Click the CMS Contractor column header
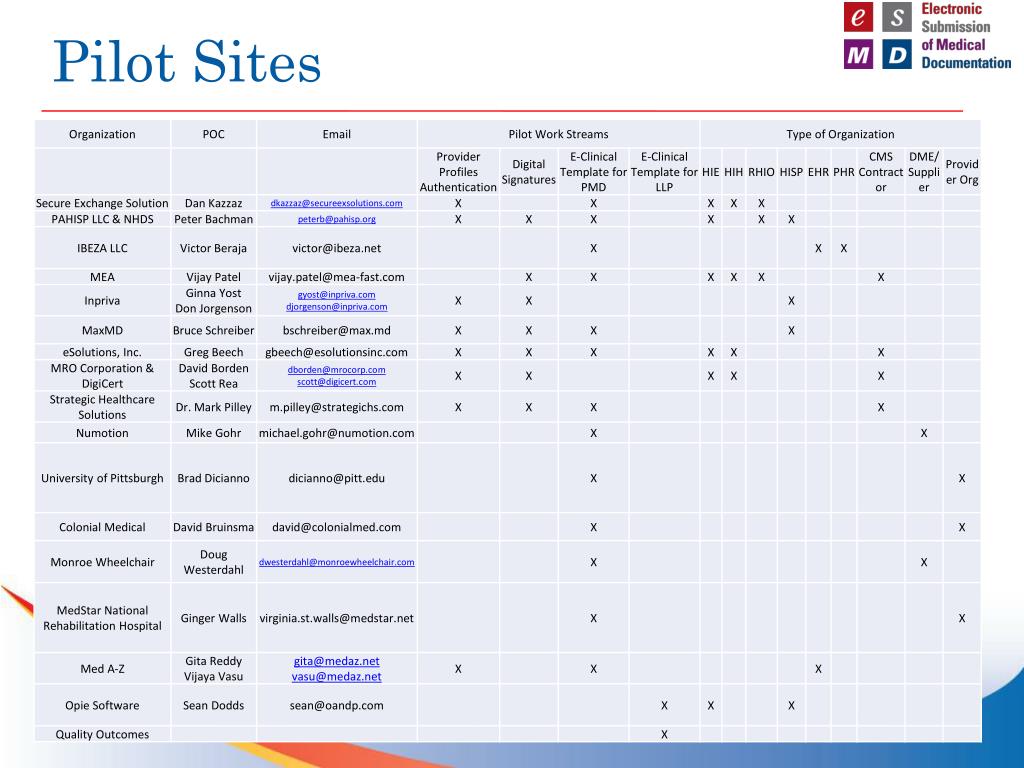1024x768 pixels. (881, 172)
